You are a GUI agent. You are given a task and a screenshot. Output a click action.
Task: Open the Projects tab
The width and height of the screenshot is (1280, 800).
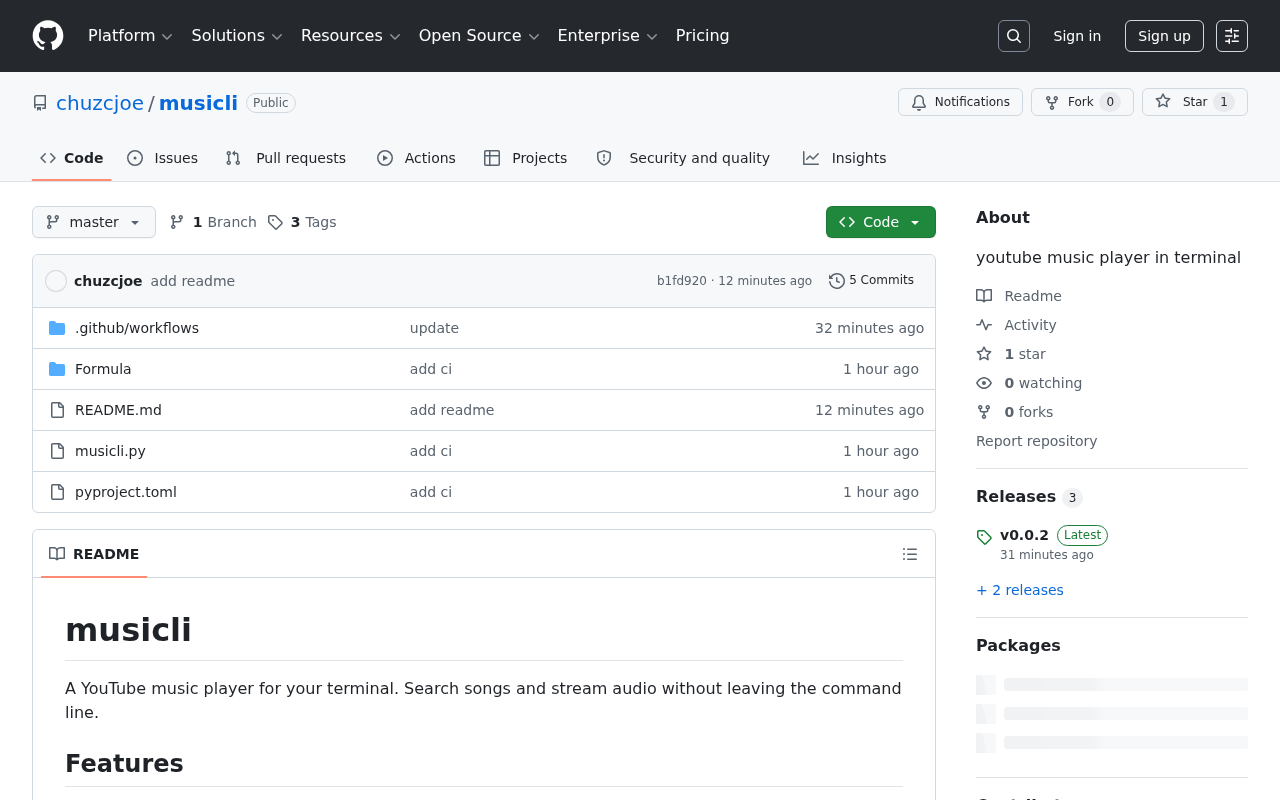pyautogui.click(x=525, y=158)
